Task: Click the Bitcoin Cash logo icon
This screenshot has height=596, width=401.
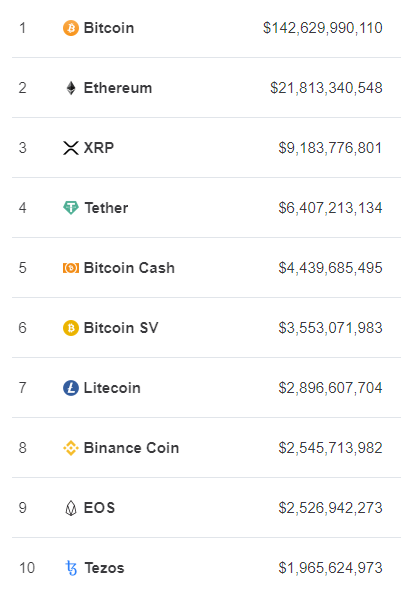Action: tap(71, 268)
